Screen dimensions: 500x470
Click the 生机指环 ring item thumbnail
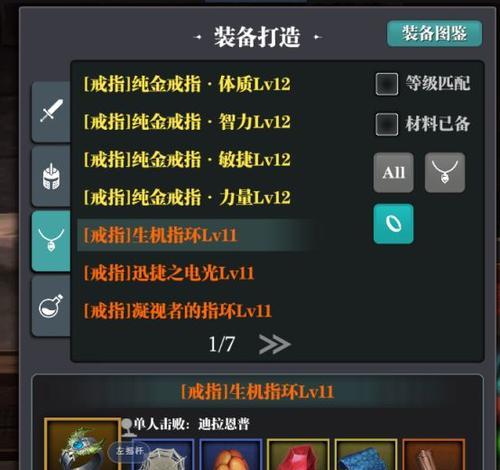82,445
